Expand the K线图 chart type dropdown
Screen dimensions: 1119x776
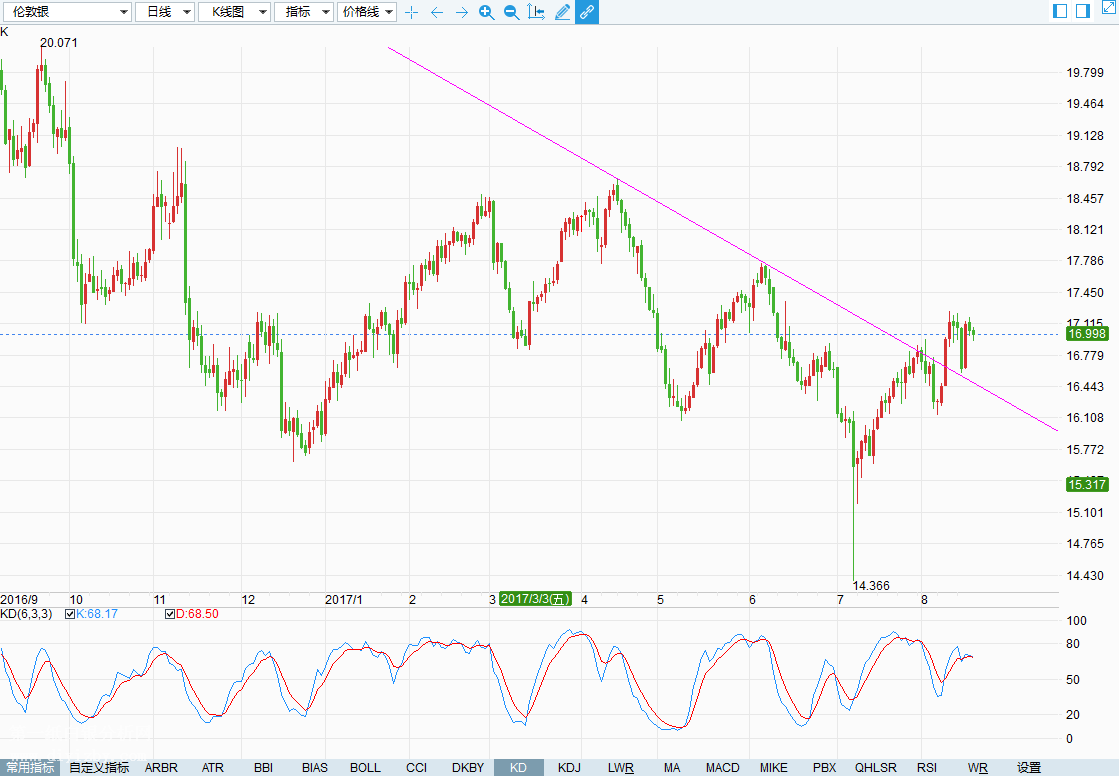coord(234,12)
